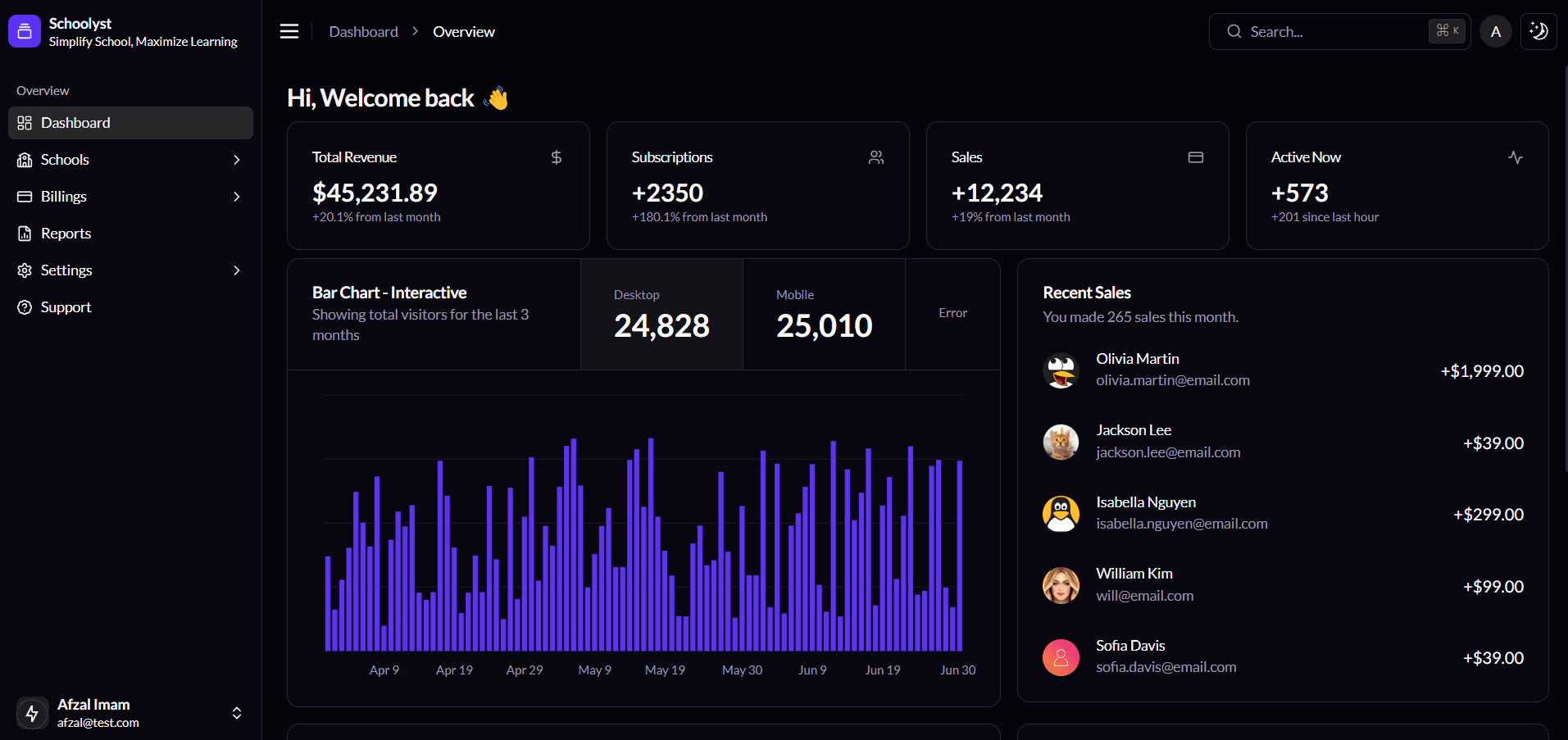Switch the bar chart to Mobile view
The width and height of the screenshot is (1568, 740).
pyautogui.click(x=823, y=314)
